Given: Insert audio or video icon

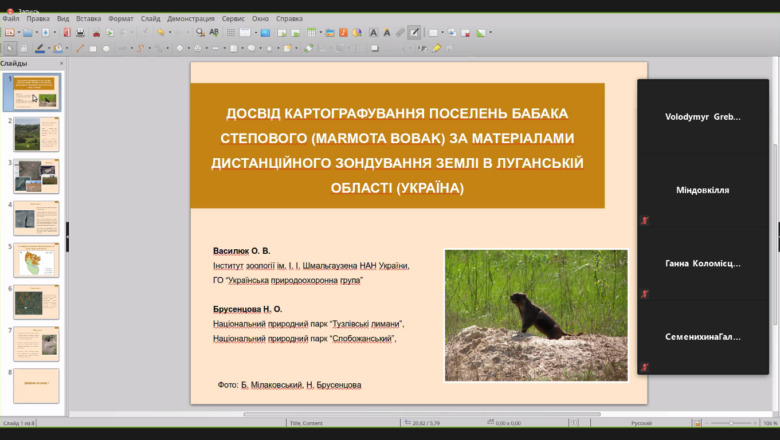Looking at the screenshot, I should [343, 33].
